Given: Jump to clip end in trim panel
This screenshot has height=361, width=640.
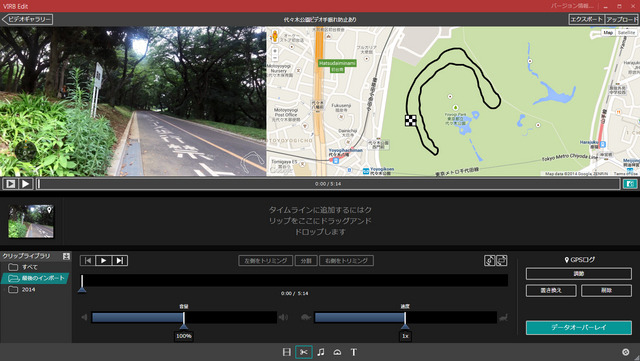Looking at the screenshot, I should coord(120,261).
